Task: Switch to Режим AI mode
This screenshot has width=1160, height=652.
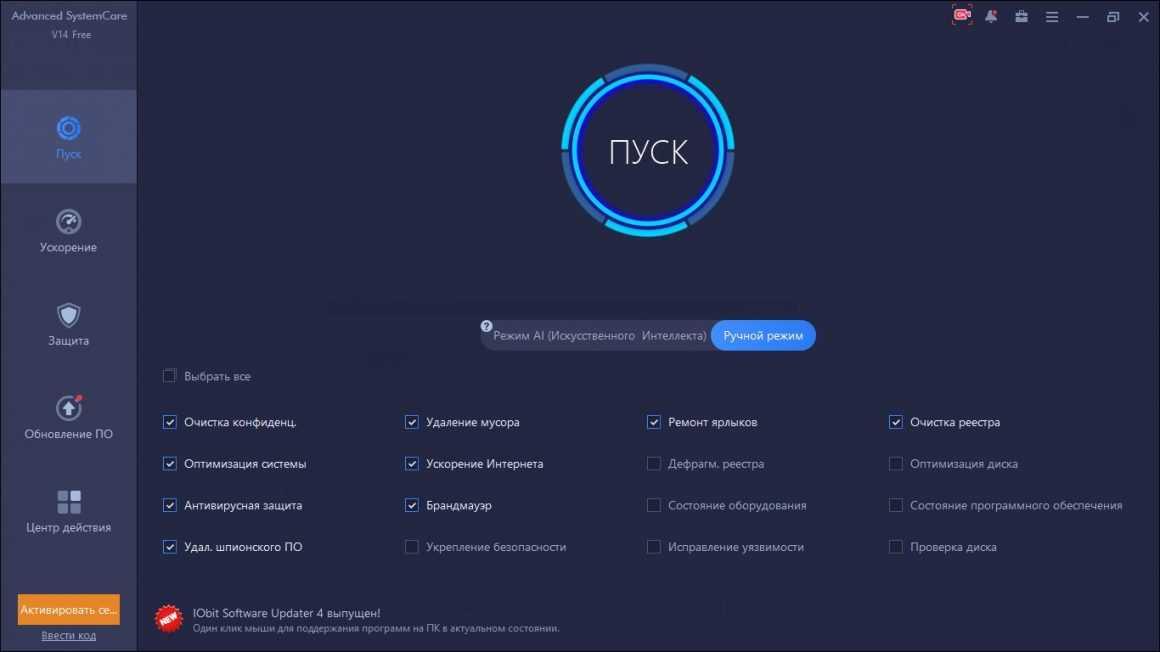Action: point(599,336)
